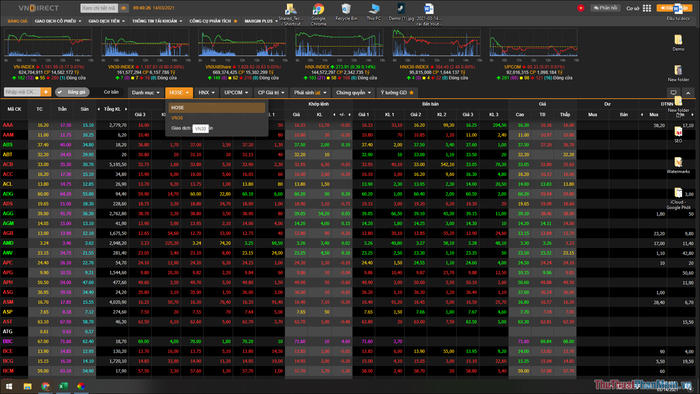Click the AAA stock symbol
The image size is (700, 394).
coord(8,125)
